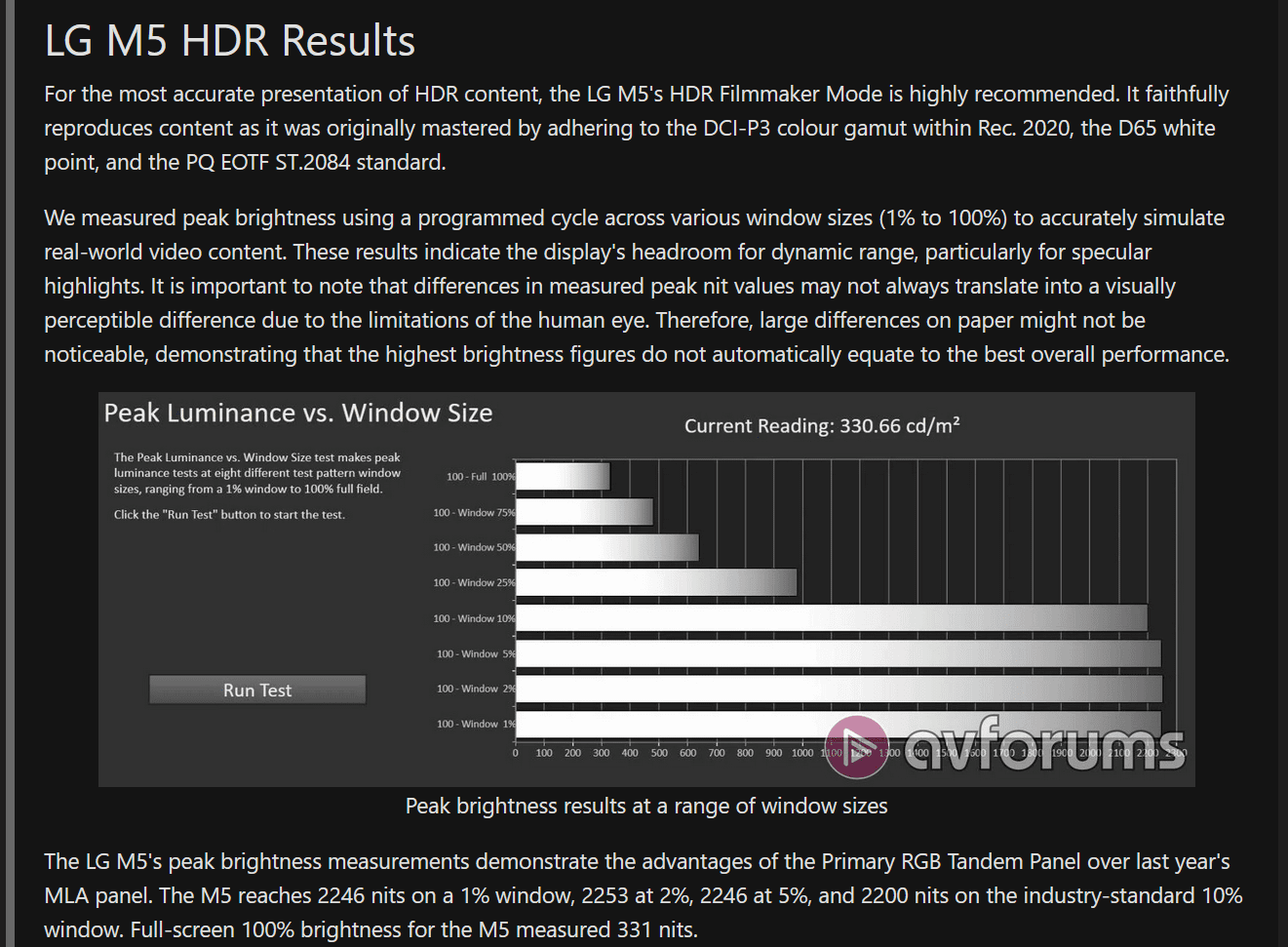This screenshot has width=1288, height=947.
Task: Click the Run Test button in chart
Action: tap(257, 690)
